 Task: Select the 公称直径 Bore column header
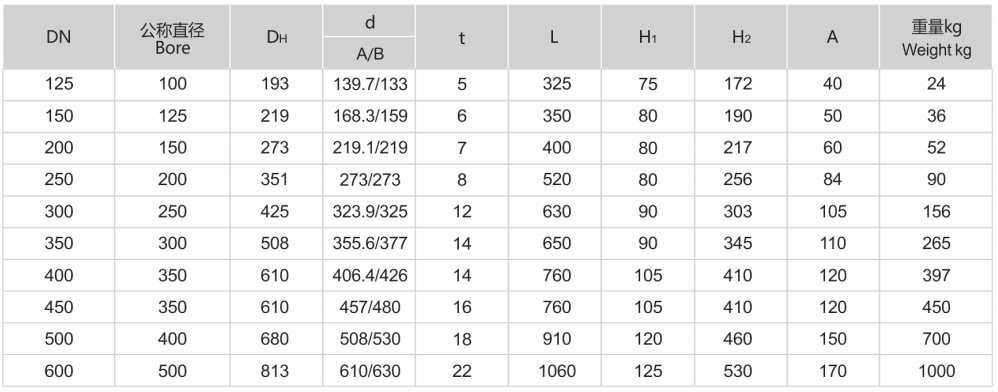pyautogui.click(x=172, y=38)
